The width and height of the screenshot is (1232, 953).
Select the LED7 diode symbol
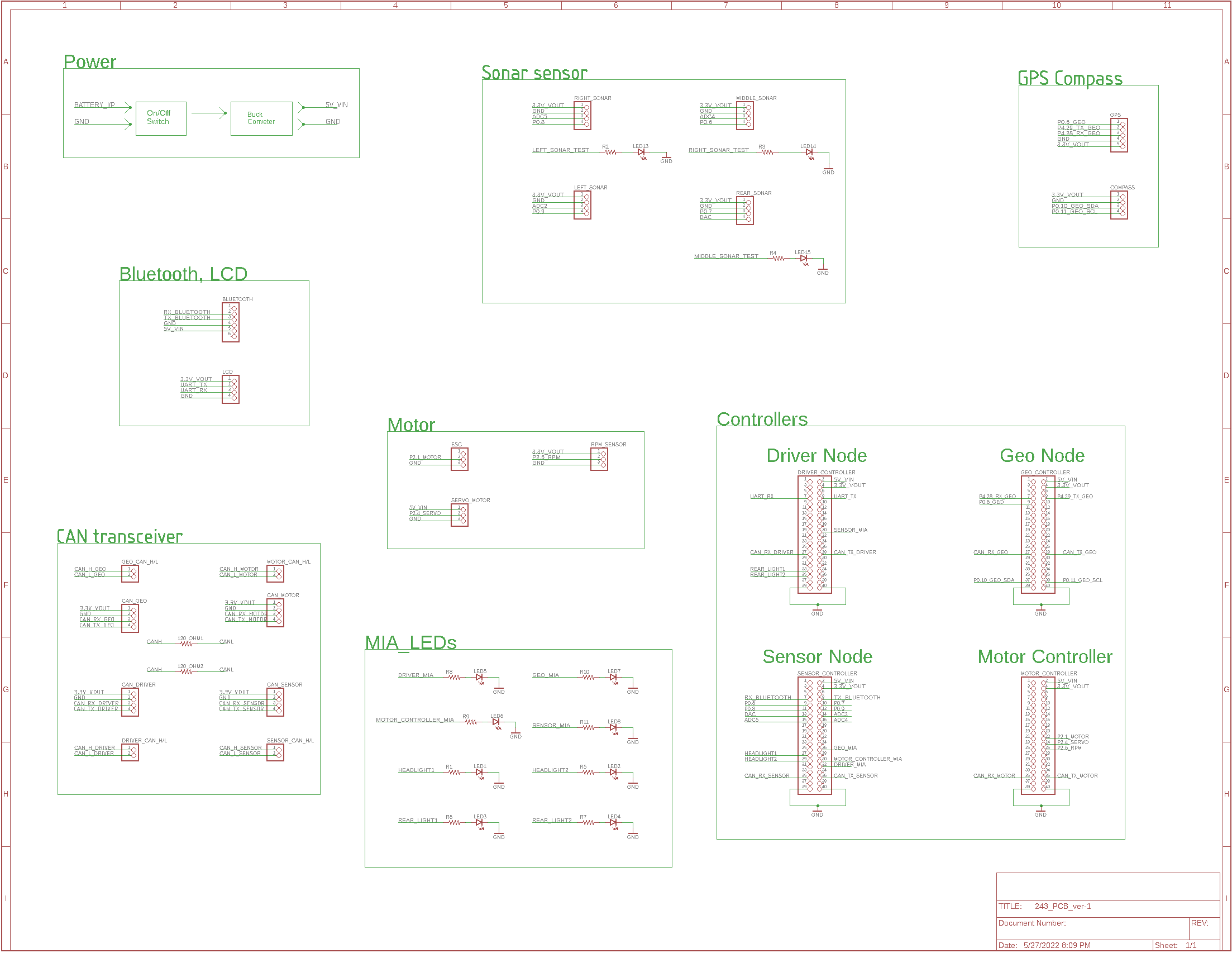tap(614, 679)
